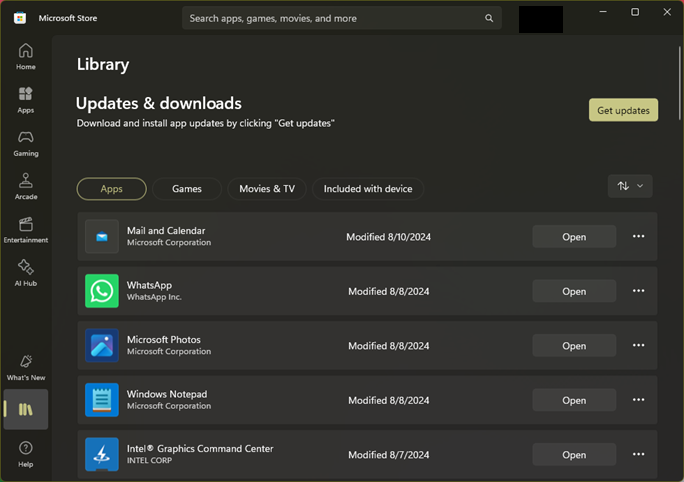
Task: Open Microsoft Photos from the library
Action: tap(574, 345)
